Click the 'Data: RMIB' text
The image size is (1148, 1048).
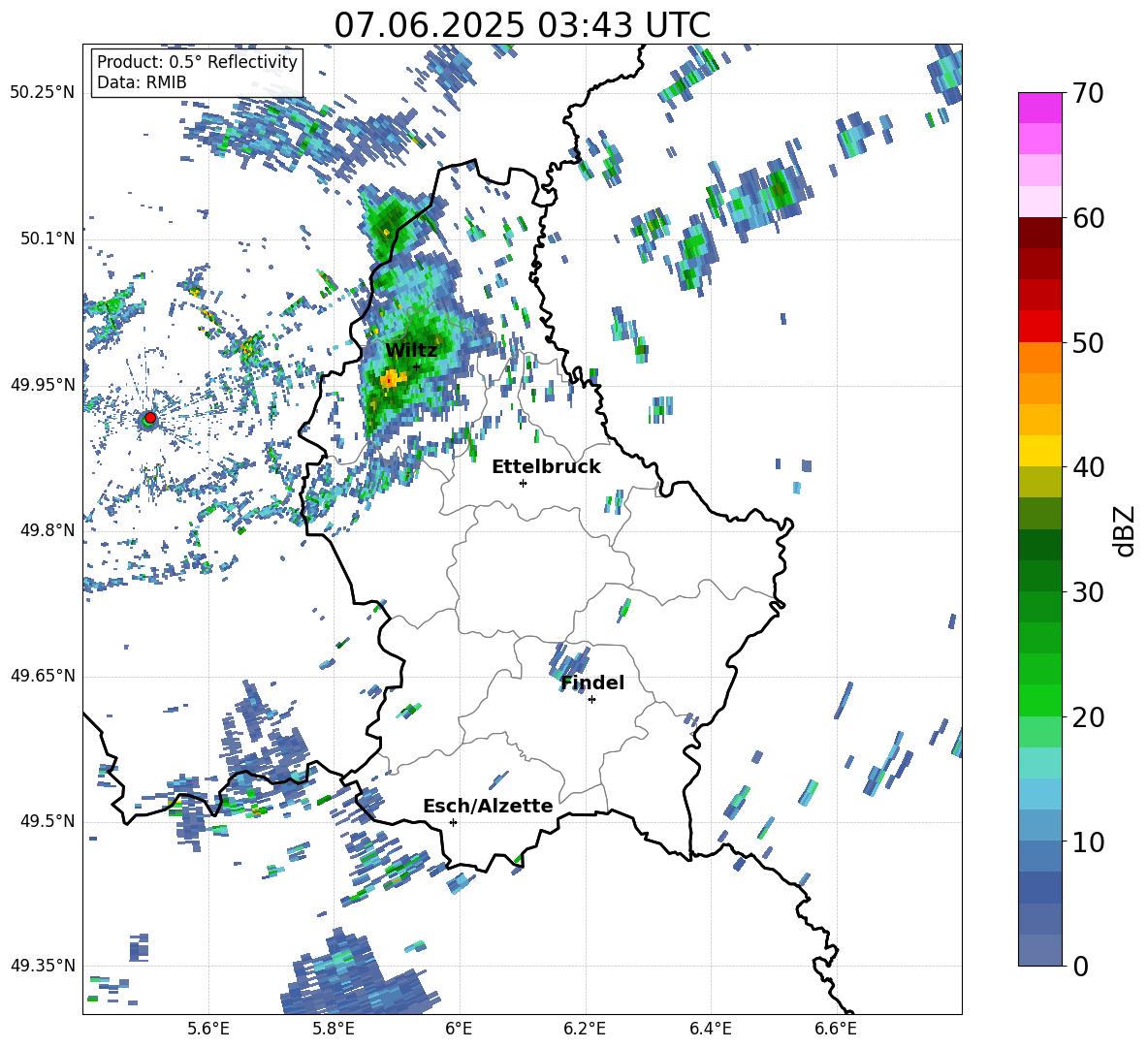pos(142,82)
